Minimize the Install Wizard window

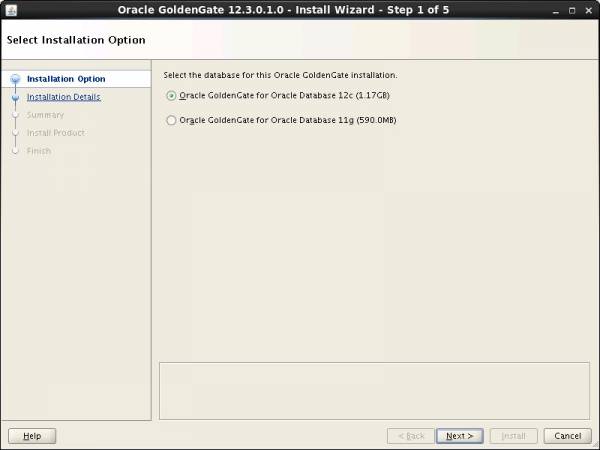(556, 11)
